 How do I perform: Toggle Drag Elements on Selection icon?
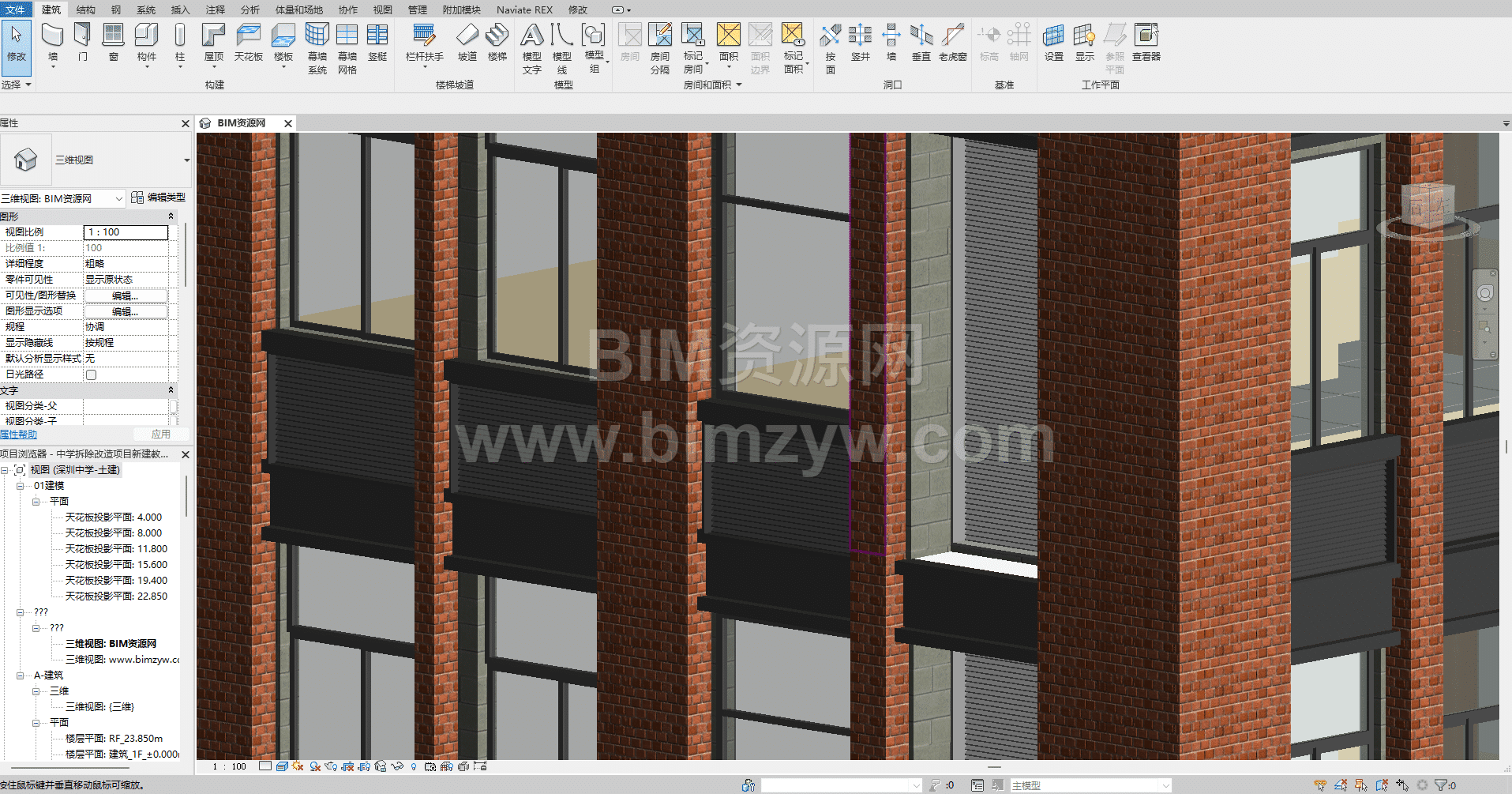[1402, 785]
